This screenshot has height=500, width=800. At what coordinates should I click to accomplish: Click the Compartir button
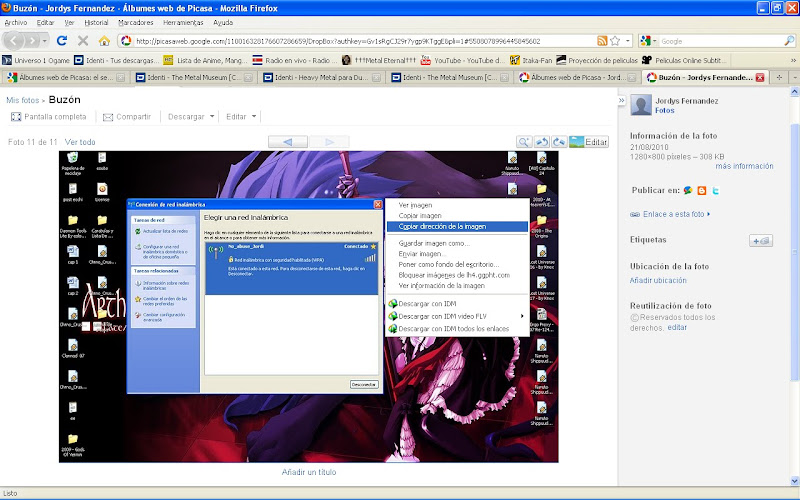pyautogui.click(x=127, y=116)
